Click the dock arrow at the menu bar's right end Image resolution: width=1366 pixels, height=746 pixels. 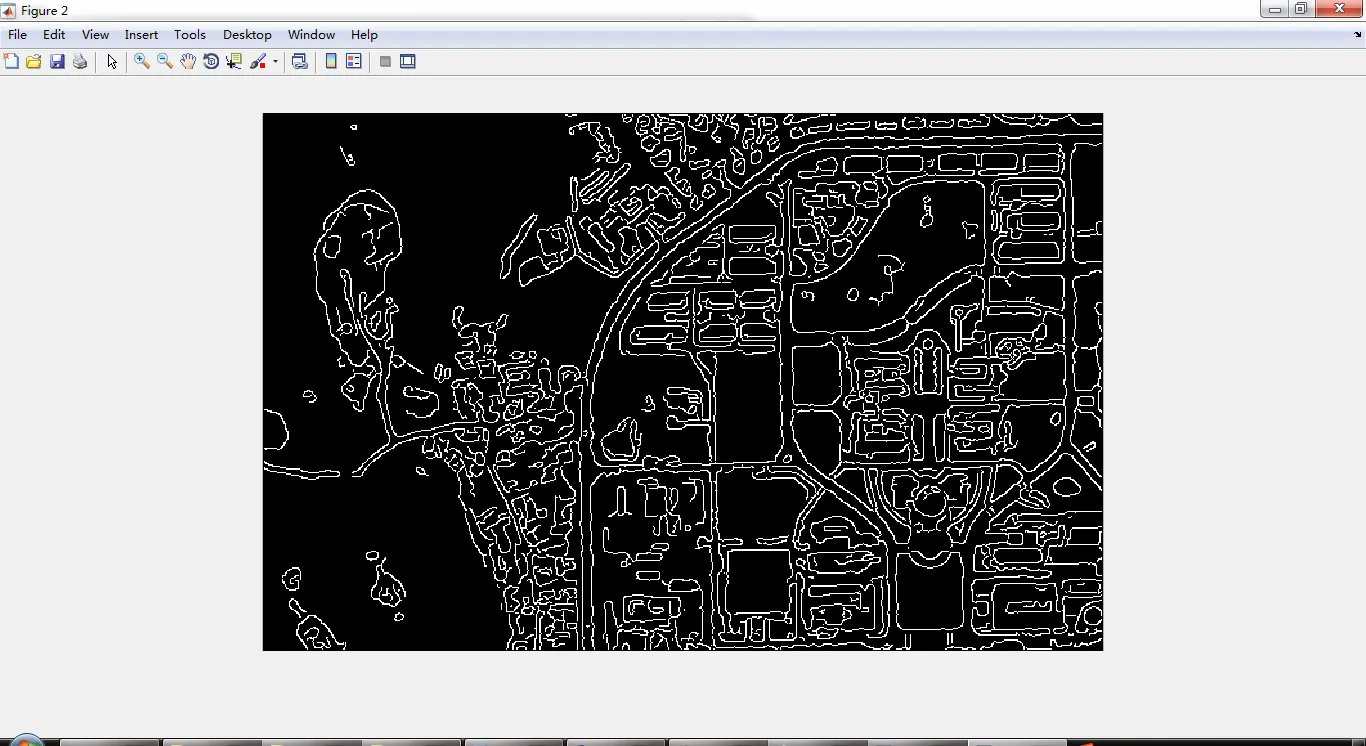point(1357,35)
